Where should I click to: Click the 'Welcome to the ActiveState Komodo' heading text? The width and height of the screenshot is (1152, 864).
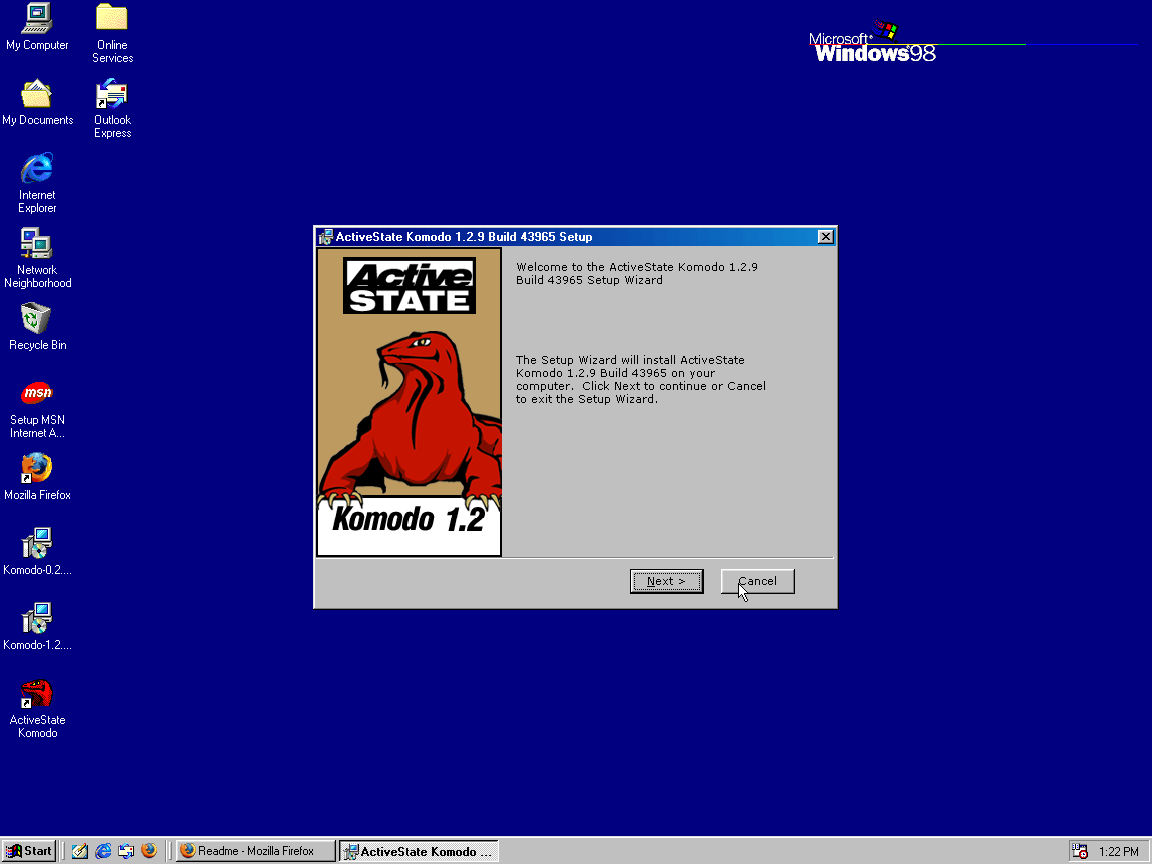pos(637,273)
